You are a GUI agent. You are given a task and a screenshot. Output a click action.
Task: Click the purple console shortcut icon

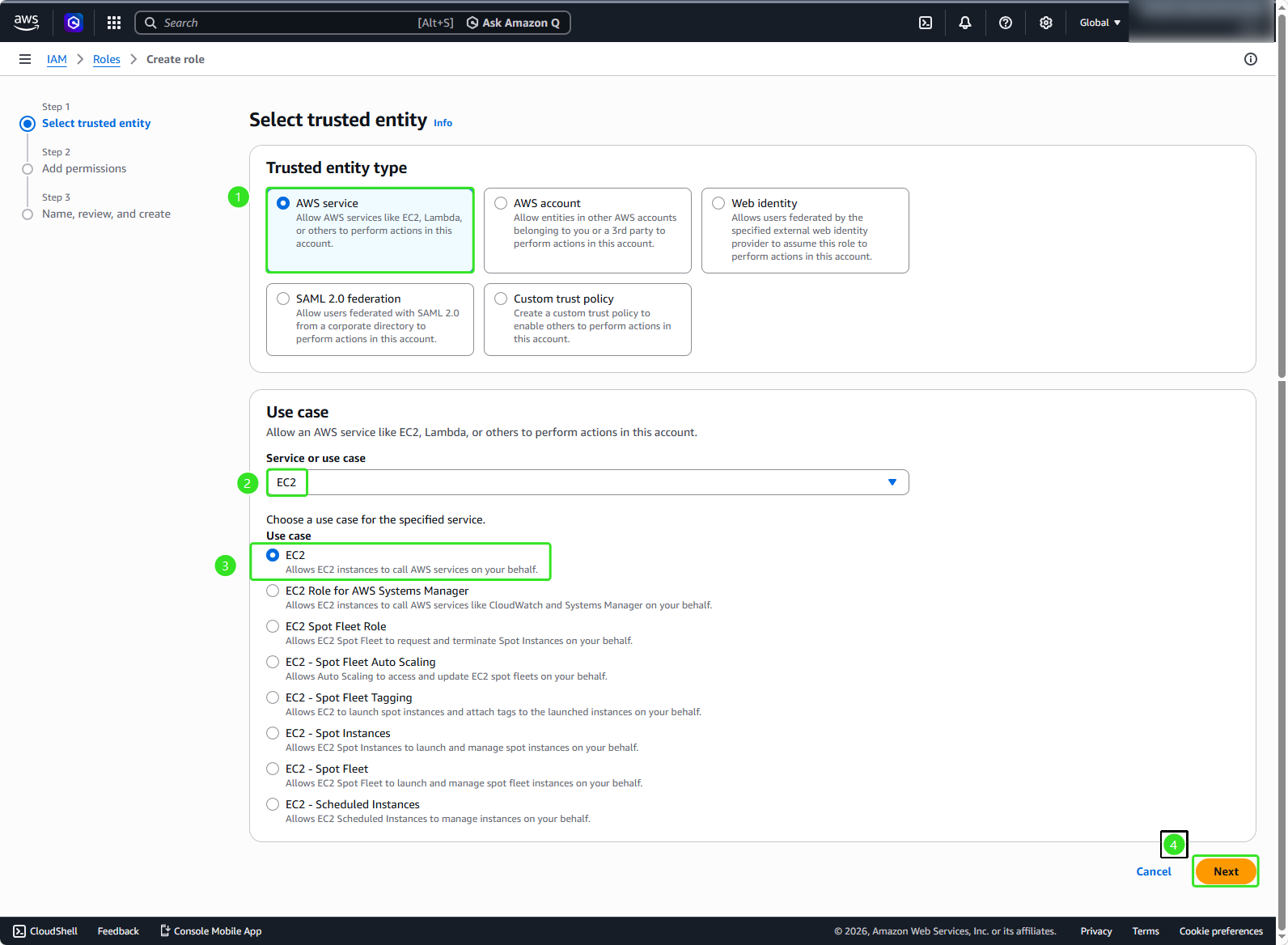coord(74,23)
